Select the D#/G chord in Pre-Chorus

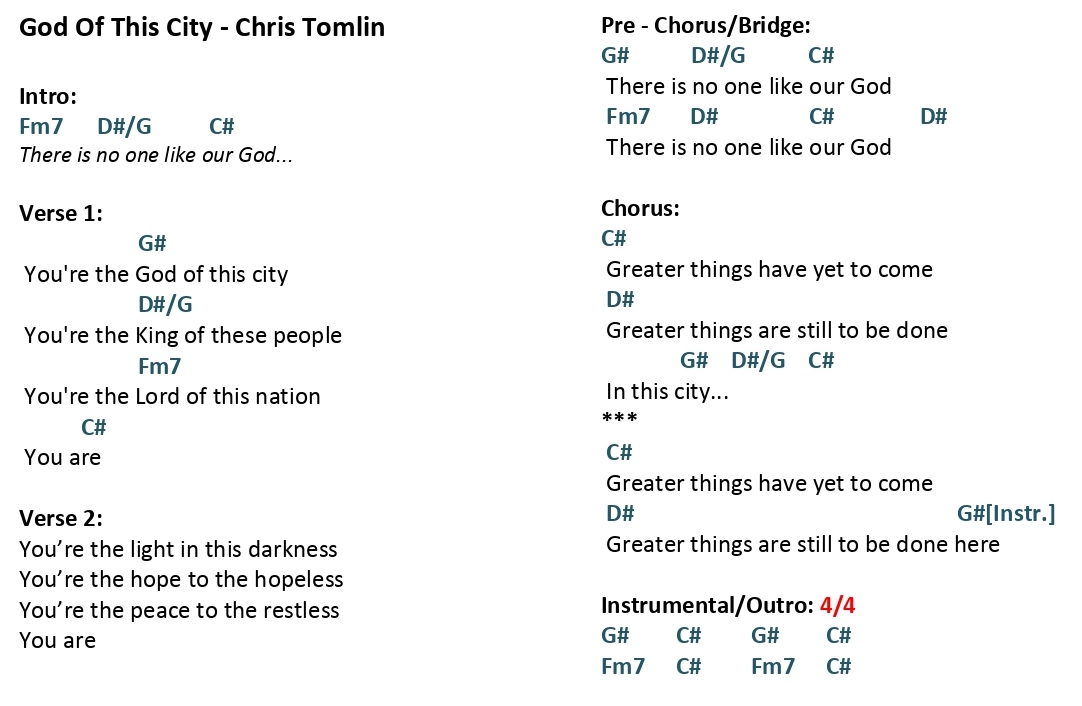point(718,55)
